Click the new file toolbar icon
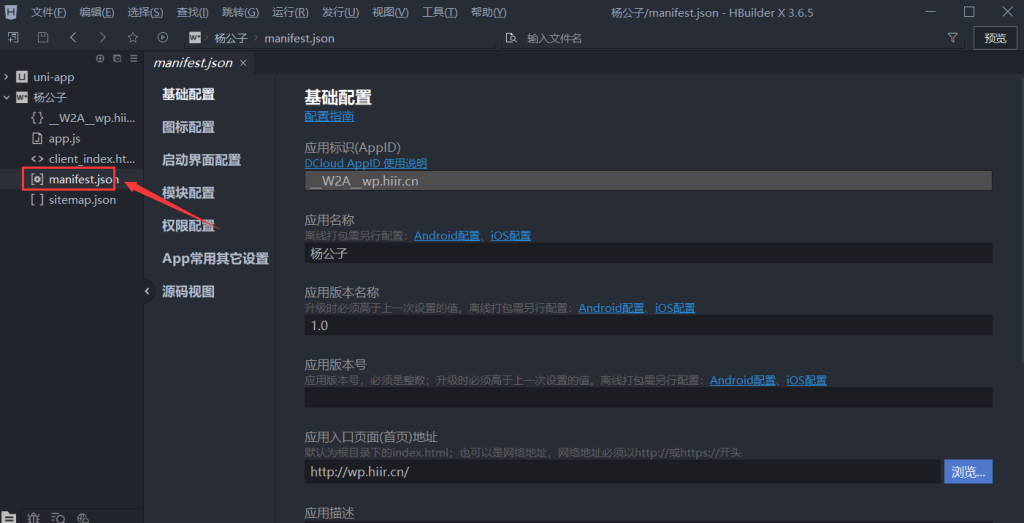1024x523 pixels. tap(13, 38)
